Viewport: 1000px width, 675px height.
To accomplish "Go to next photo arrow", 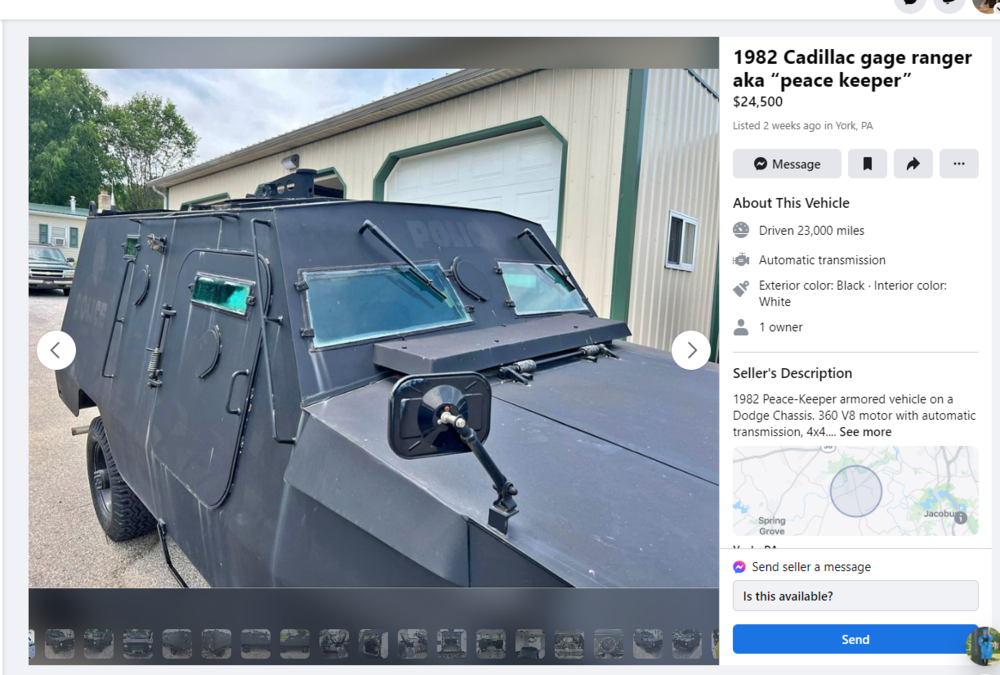I will 691,350.
